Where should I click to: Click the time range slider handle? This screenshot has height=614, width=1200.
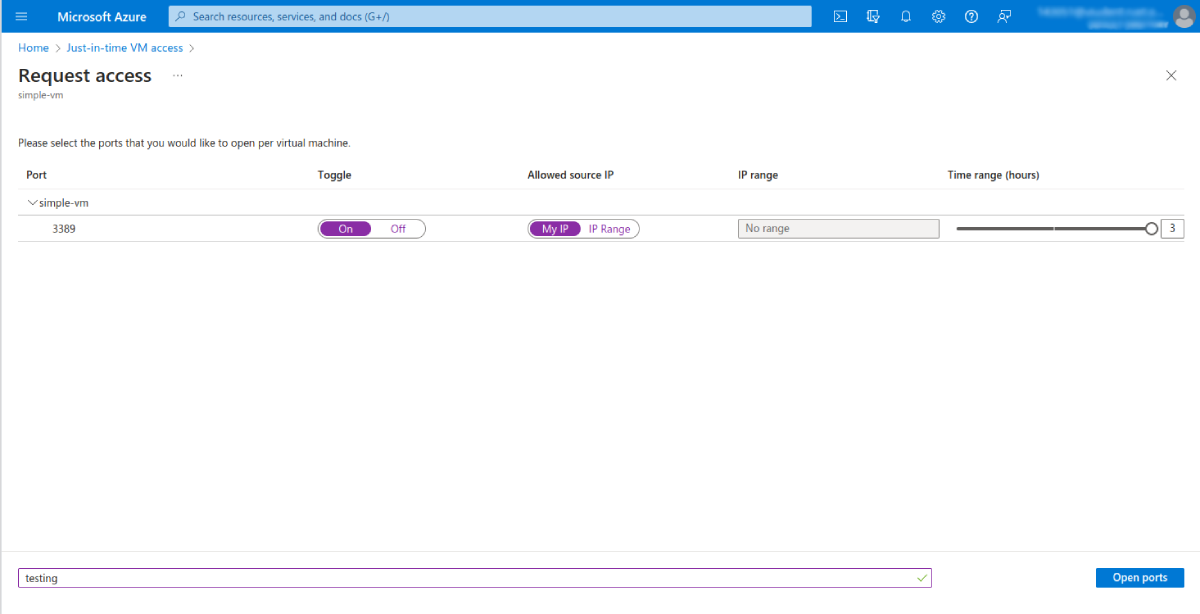pos(1151,229)
